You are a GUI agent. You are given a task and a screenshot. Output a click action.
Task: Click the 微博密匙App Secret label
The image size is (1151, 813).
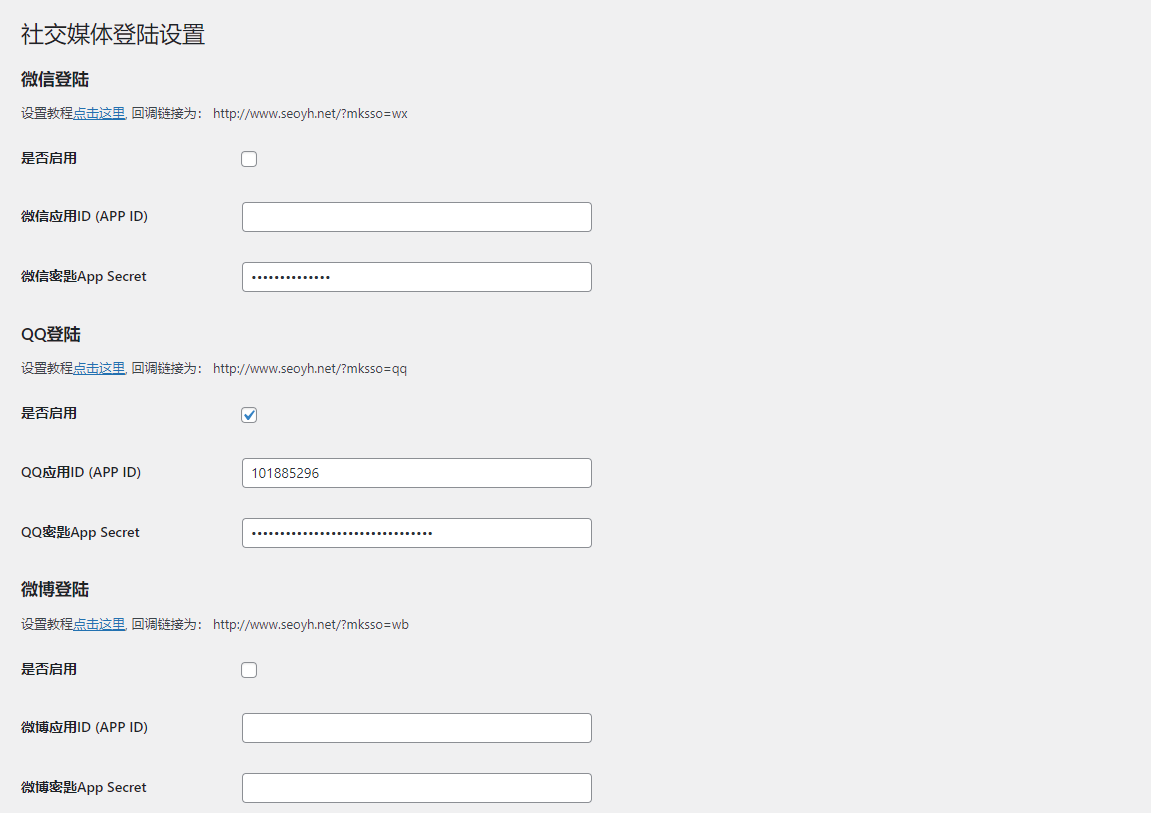(84, 787)
